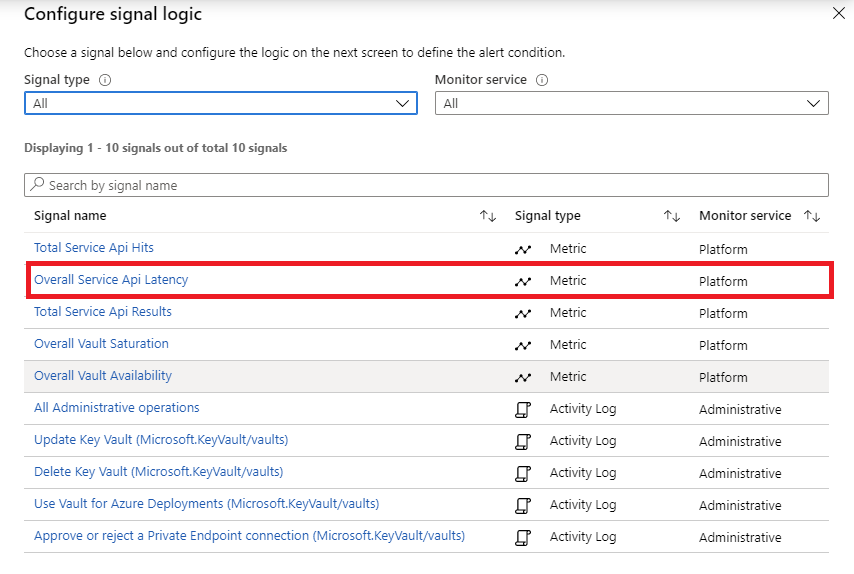This screenshot has height=574, width=854.
Task: Click the Displaying 1 - 10 signals count text
Action: pyautogui.click(x=156, y=148)
